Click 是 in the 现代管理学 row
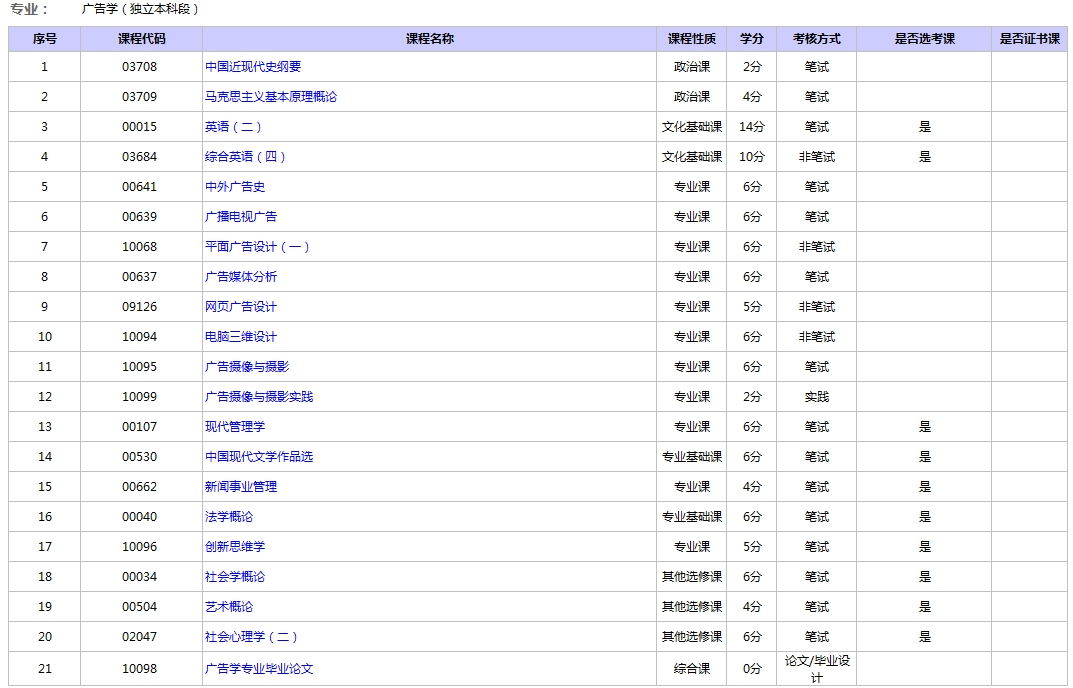Viewport: 1073px width, 688px height. pos(925,426)
